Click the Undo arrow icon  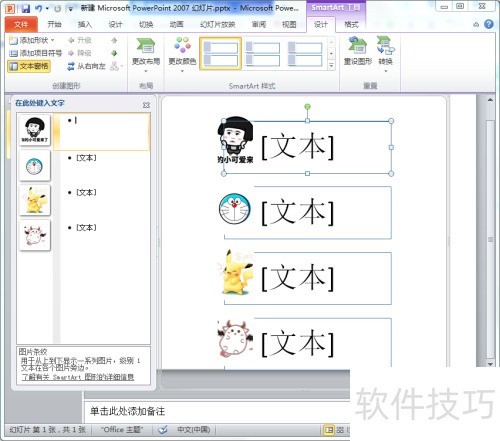click(x=39, y=9)
